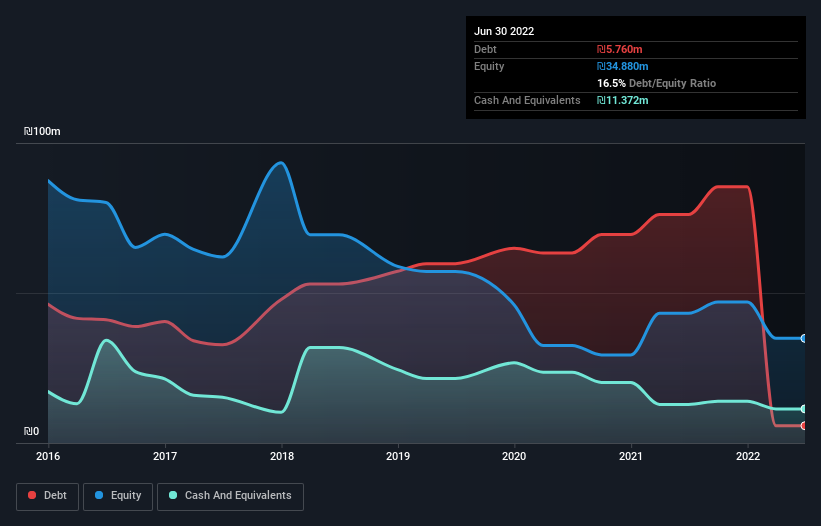The height and width of the screenshot is (526, 821).
Task: Select the 2019 x-axis label
Action: 398,456
